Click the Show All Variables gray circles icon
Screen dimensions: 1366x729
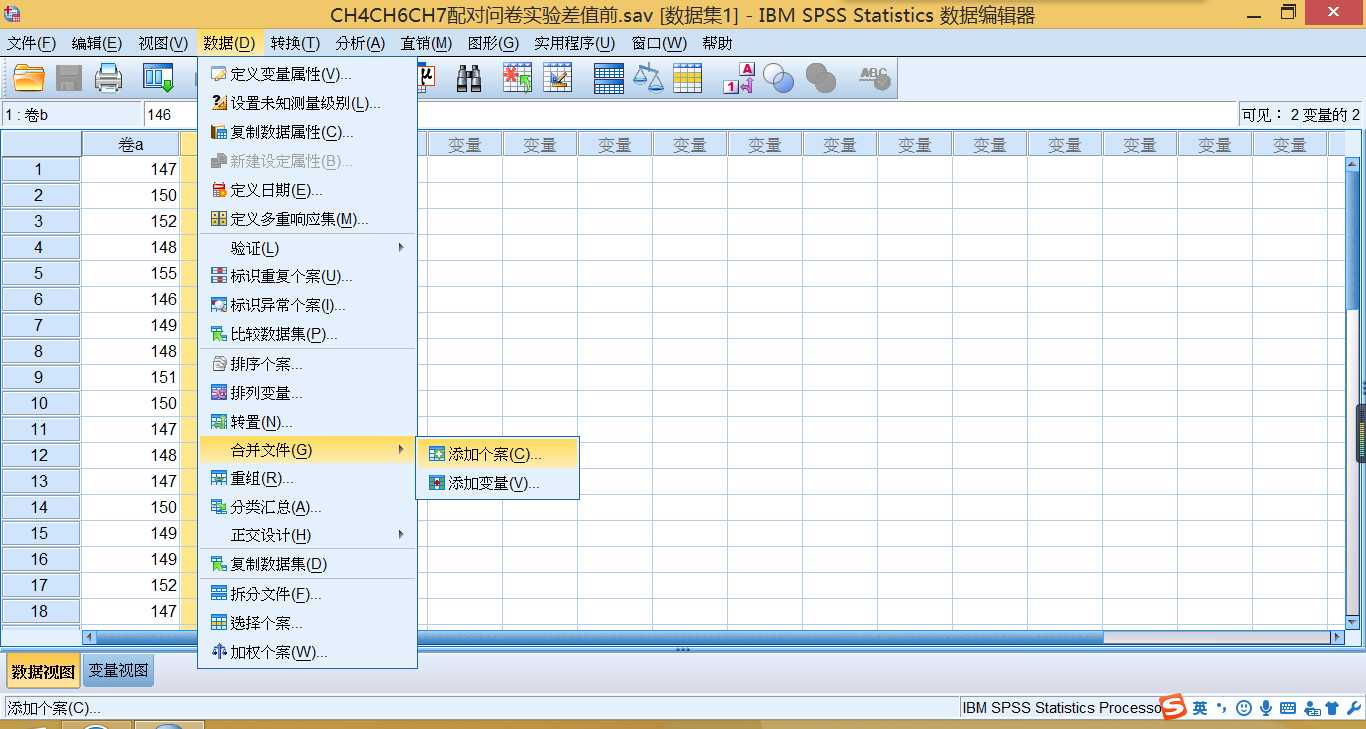click(821, 78)
